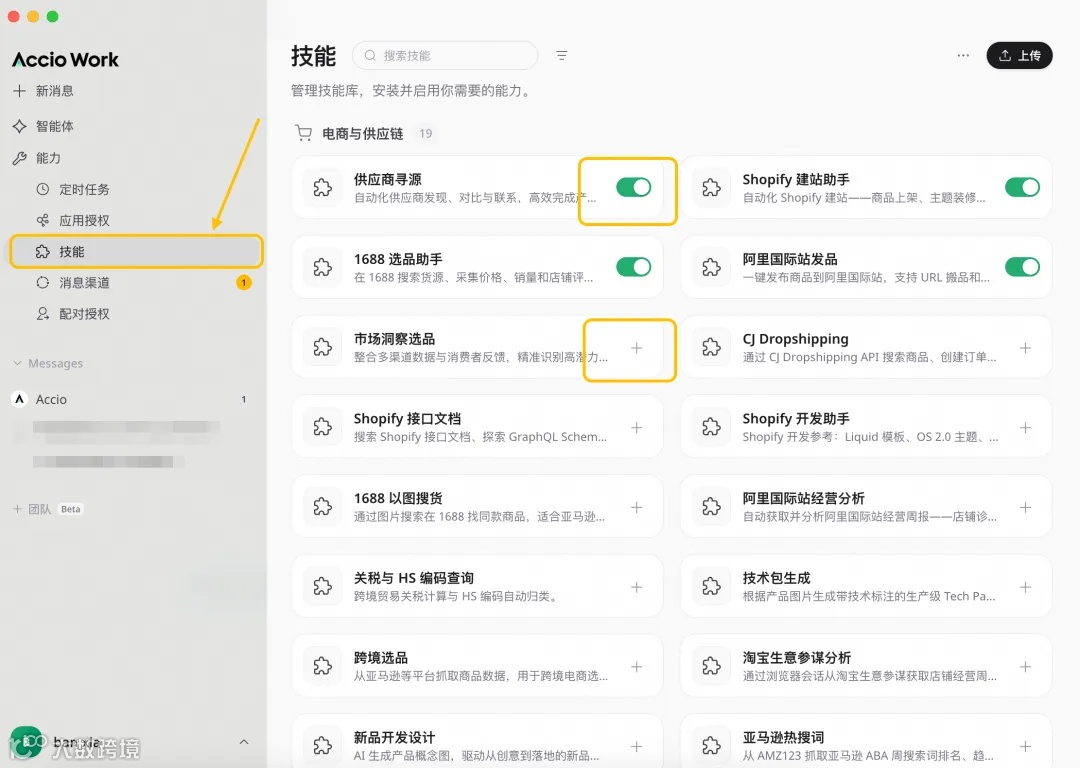Screen dimensions: 1080x768
Task: Open the Accio conversation
Action: [x=131, y=399]
